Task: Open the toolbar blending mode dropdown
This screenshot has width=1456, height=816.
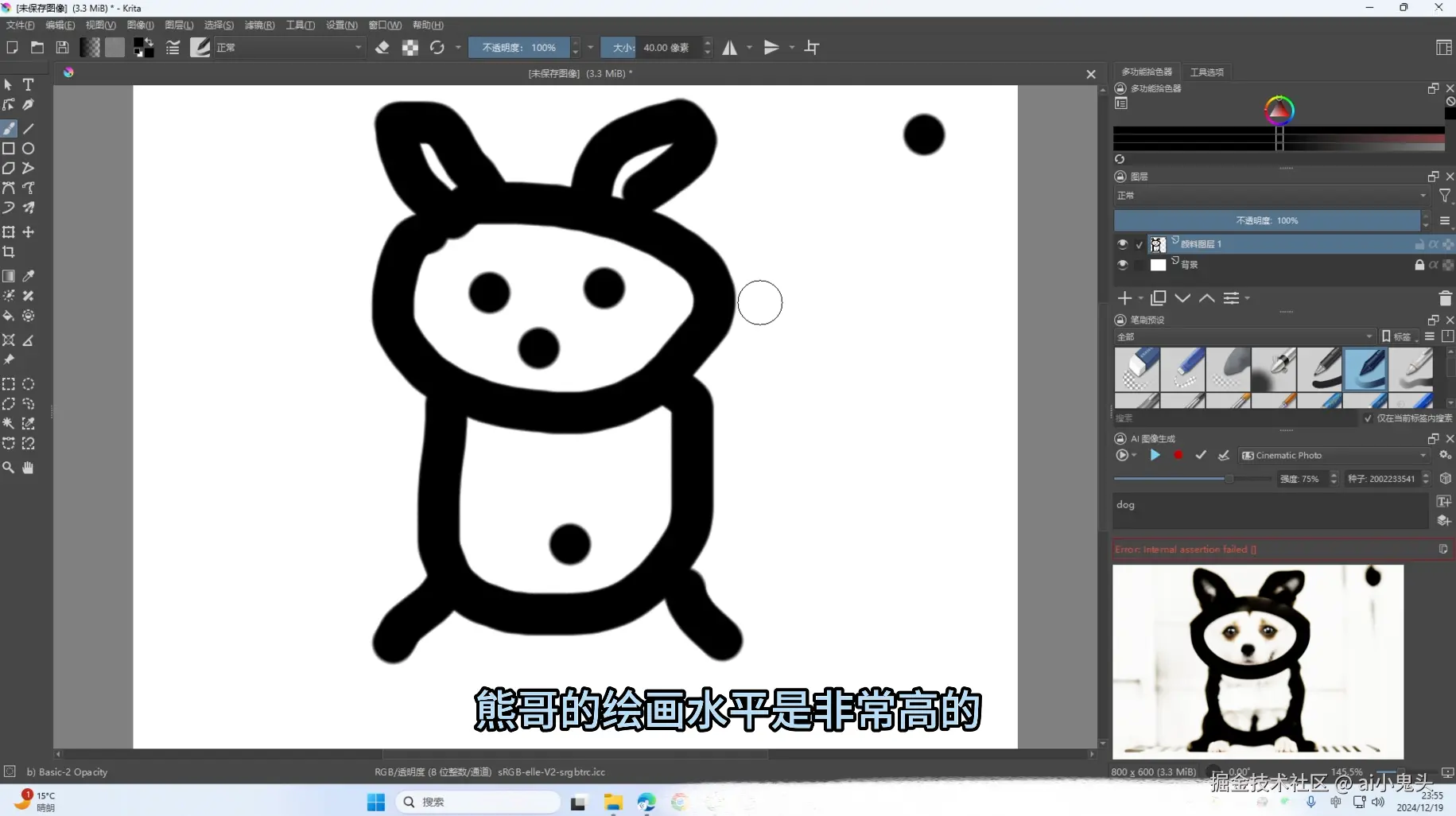Action: pyautogui.click(x=289, y=48)
